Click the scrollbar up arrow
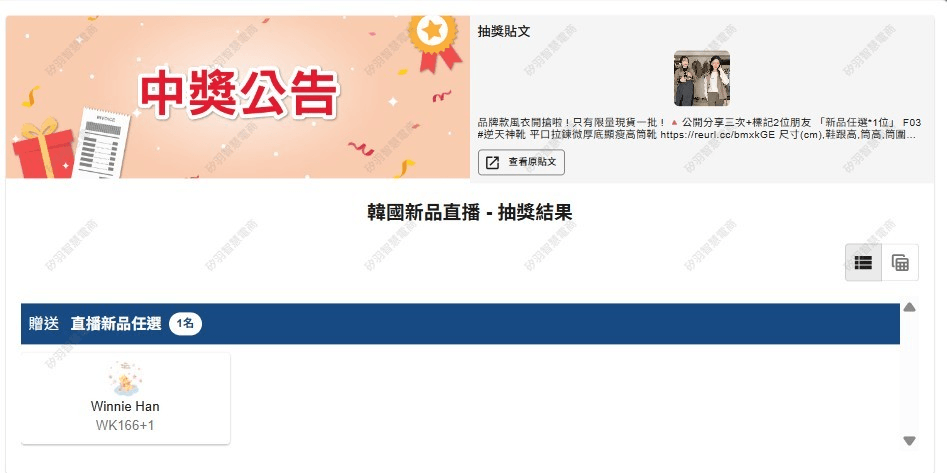The image size is (947, 473). click(x=909, y=307)
